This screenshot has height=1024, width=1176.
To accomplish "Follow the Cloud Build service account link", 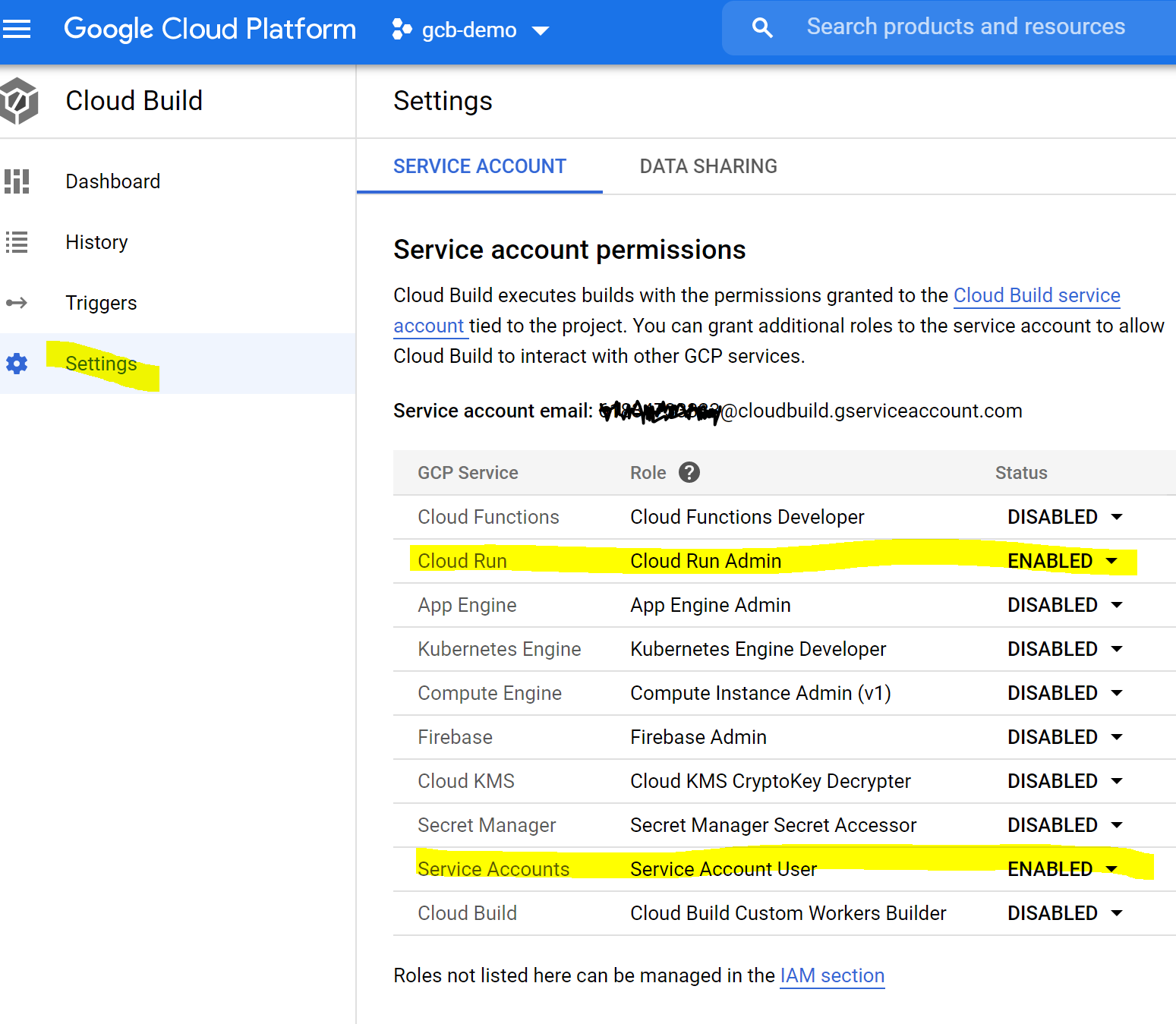I will pos(1036,295).
